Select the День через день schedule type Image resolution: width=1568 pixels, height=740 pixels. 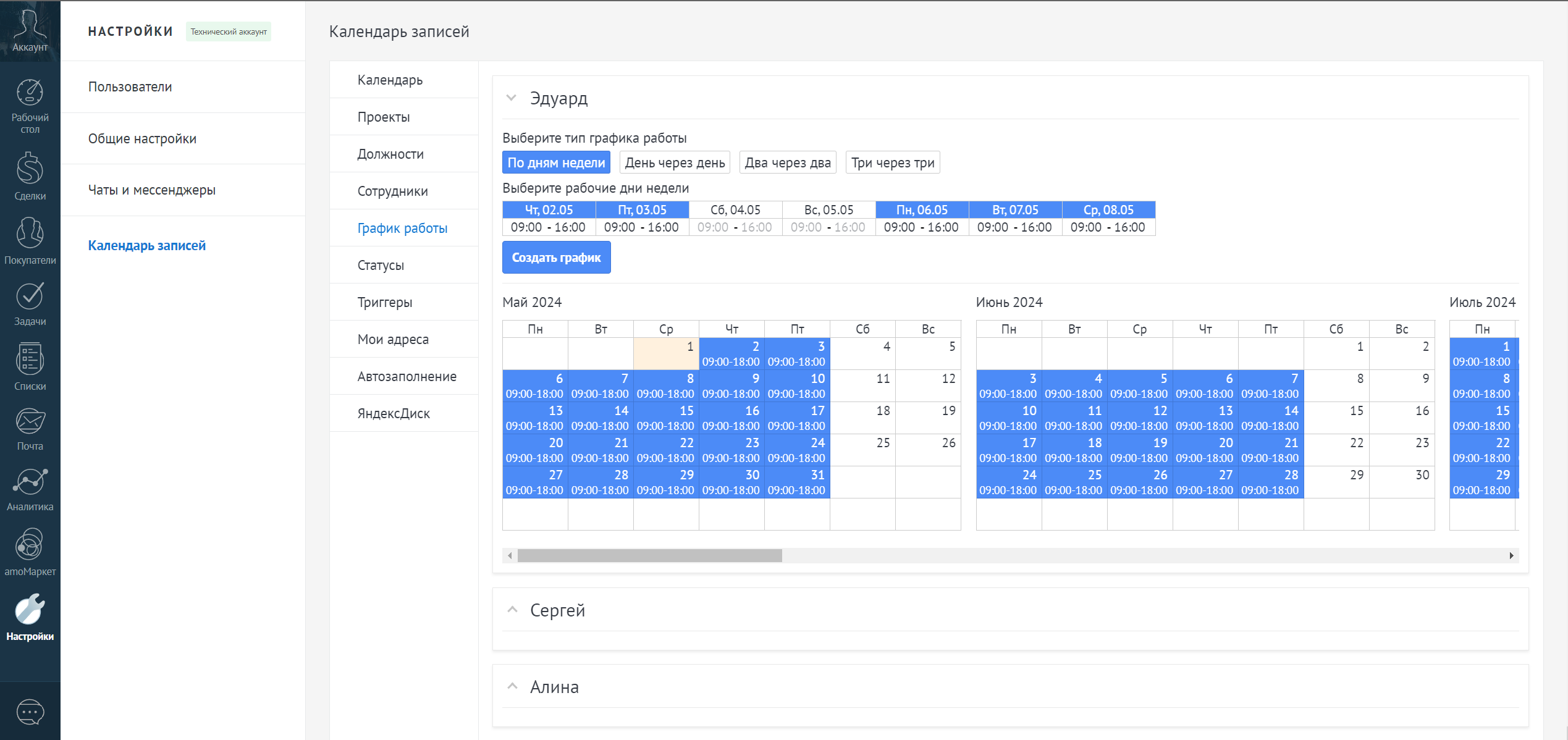675,162
